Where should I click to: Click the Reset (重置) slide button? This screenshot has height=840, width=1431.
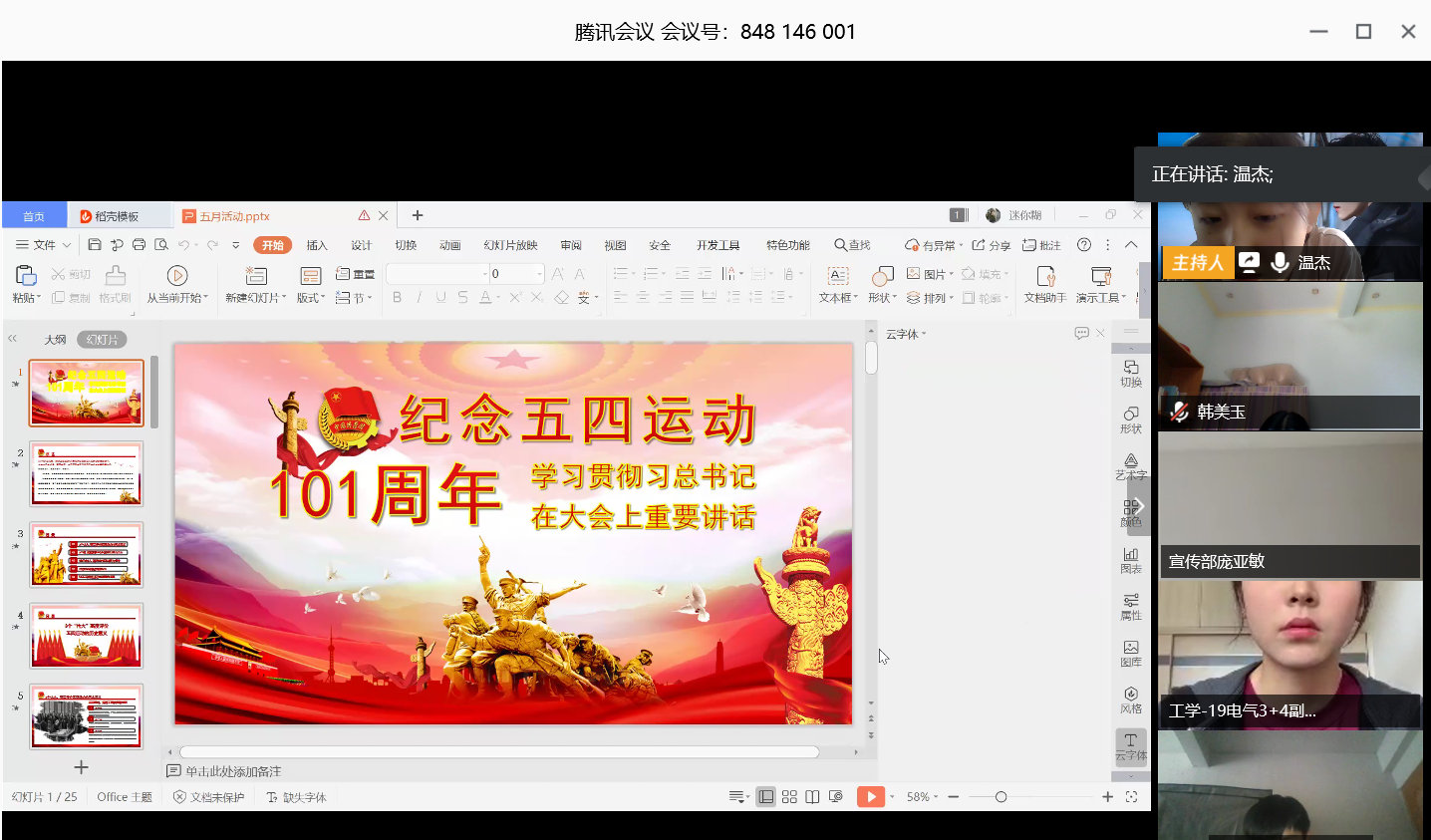click(355, 274)
